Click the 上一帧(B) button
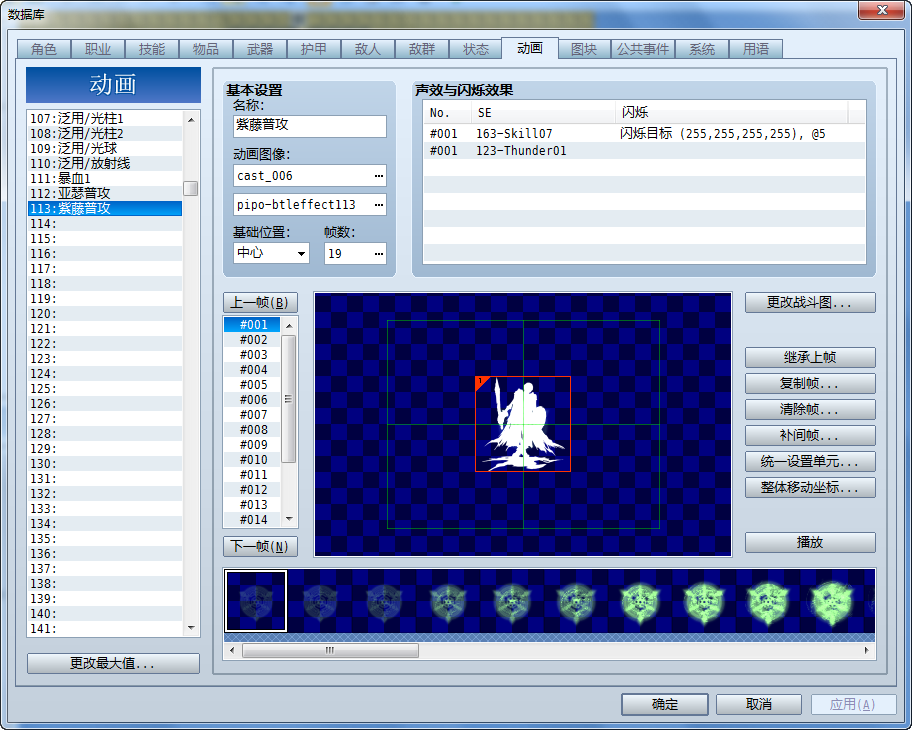Viewport: 912px width, 730px height. pyautogui.click(x=260, y=302)
